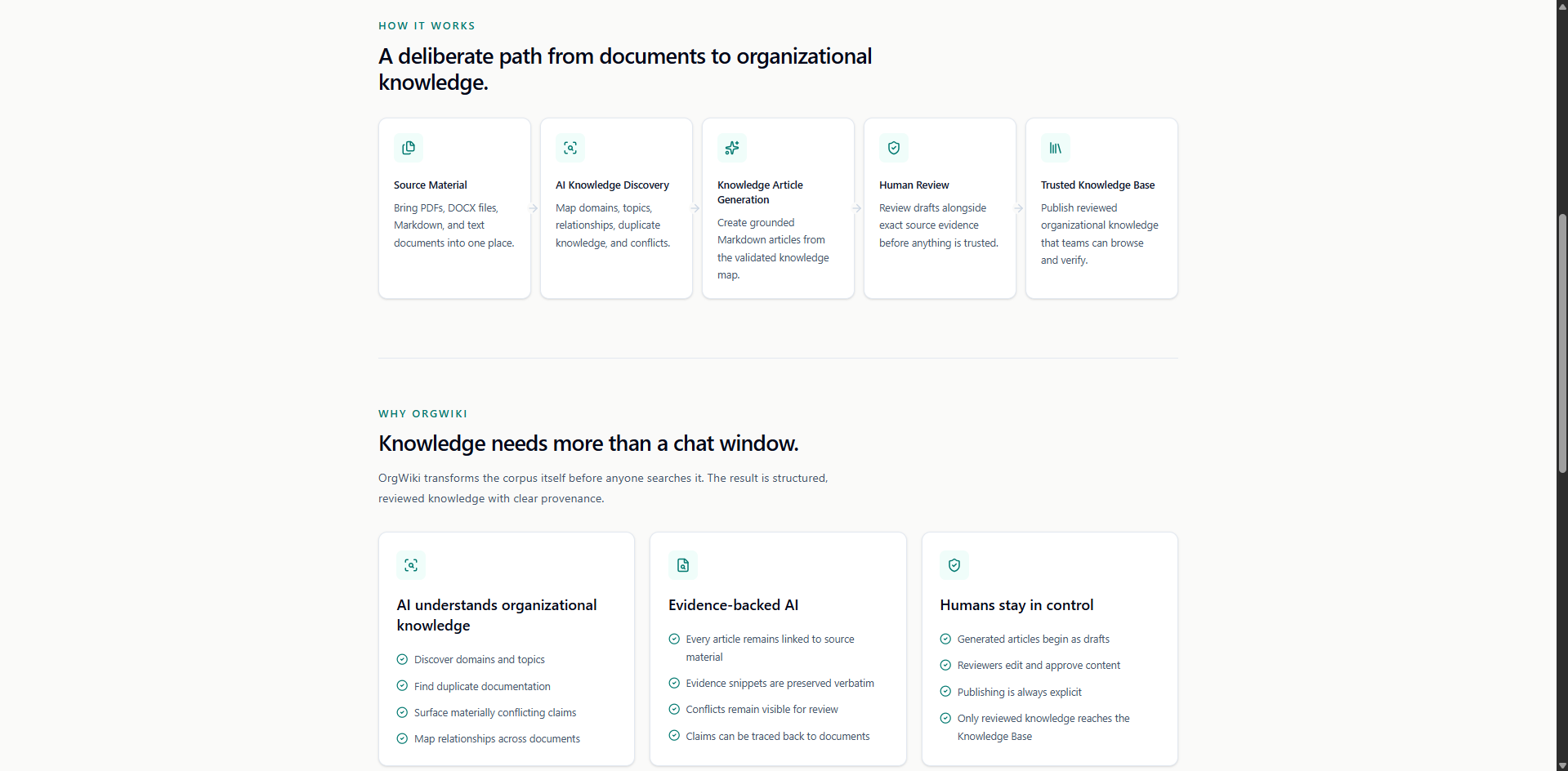Click the Find duplicate documentation text
Image resolution: width=1568 pixels, height=771 pixels.
[482, 687]
